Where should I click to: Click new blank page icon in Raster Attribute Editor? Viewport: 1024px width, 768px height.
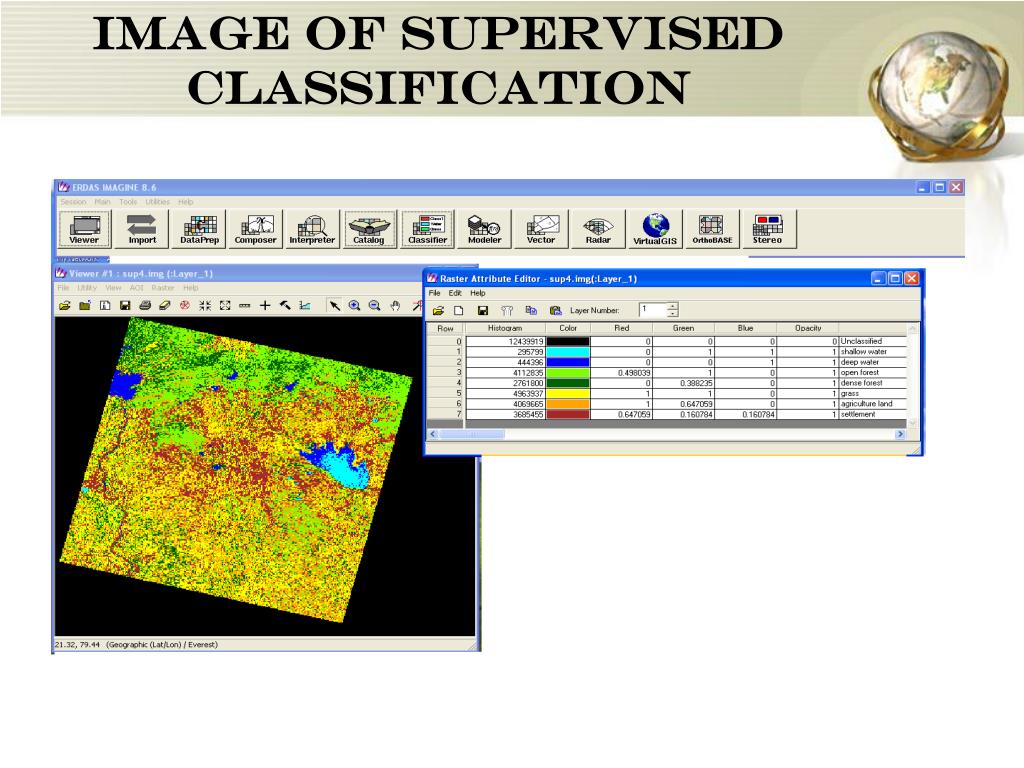[x=458, y=310]
